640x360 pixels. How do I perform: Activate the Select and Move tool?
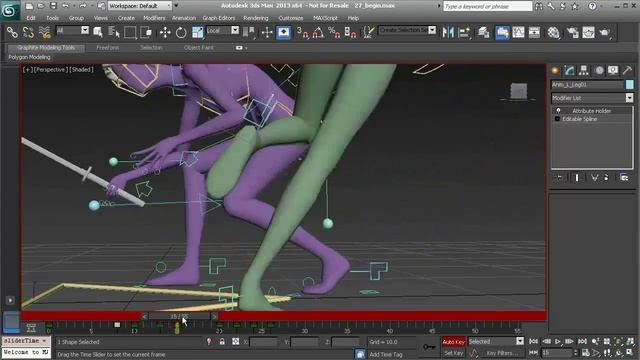click(x=165, y=32)
